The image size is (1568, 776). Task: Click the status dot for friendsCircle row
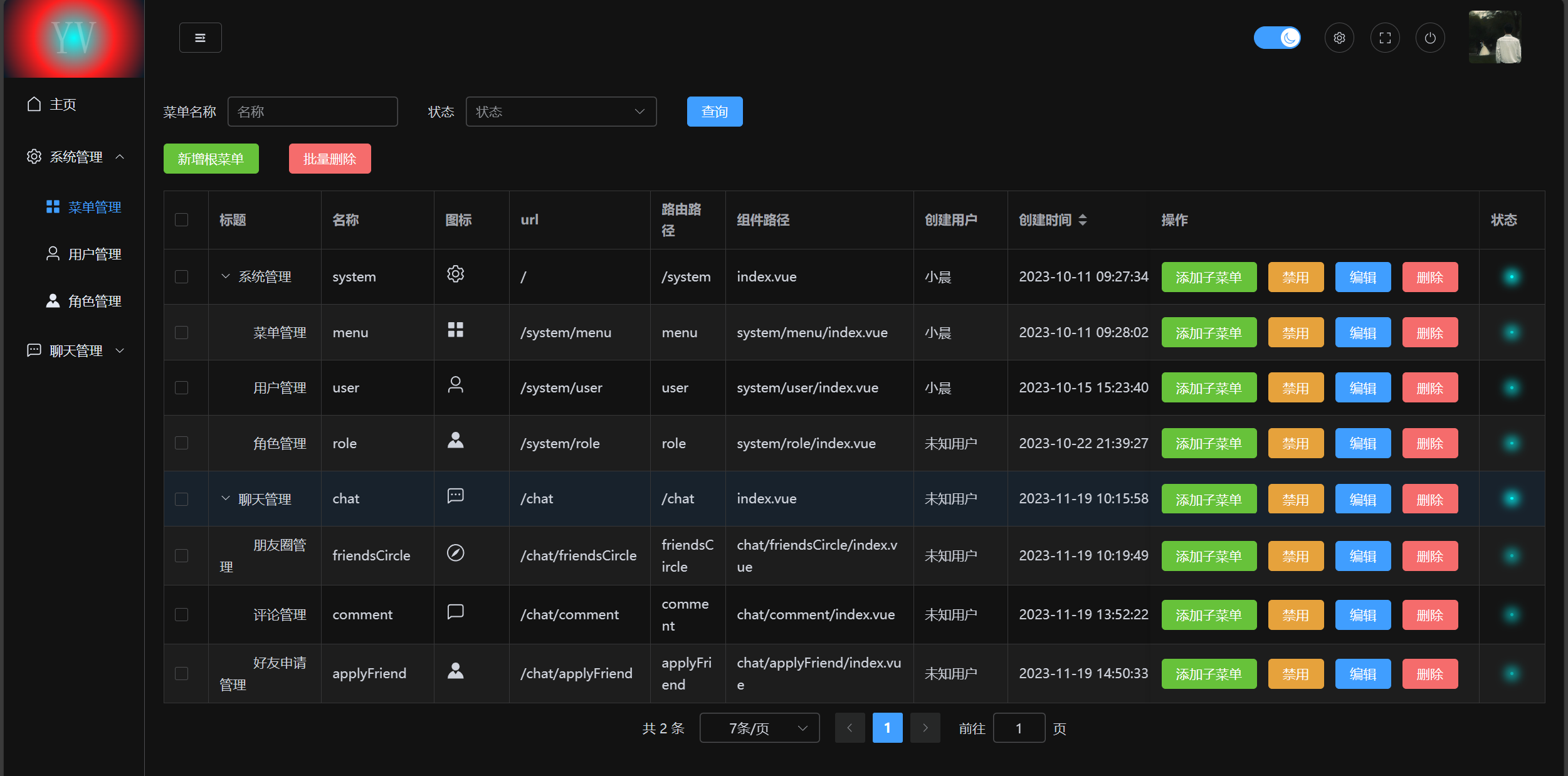coord(1512,555)
